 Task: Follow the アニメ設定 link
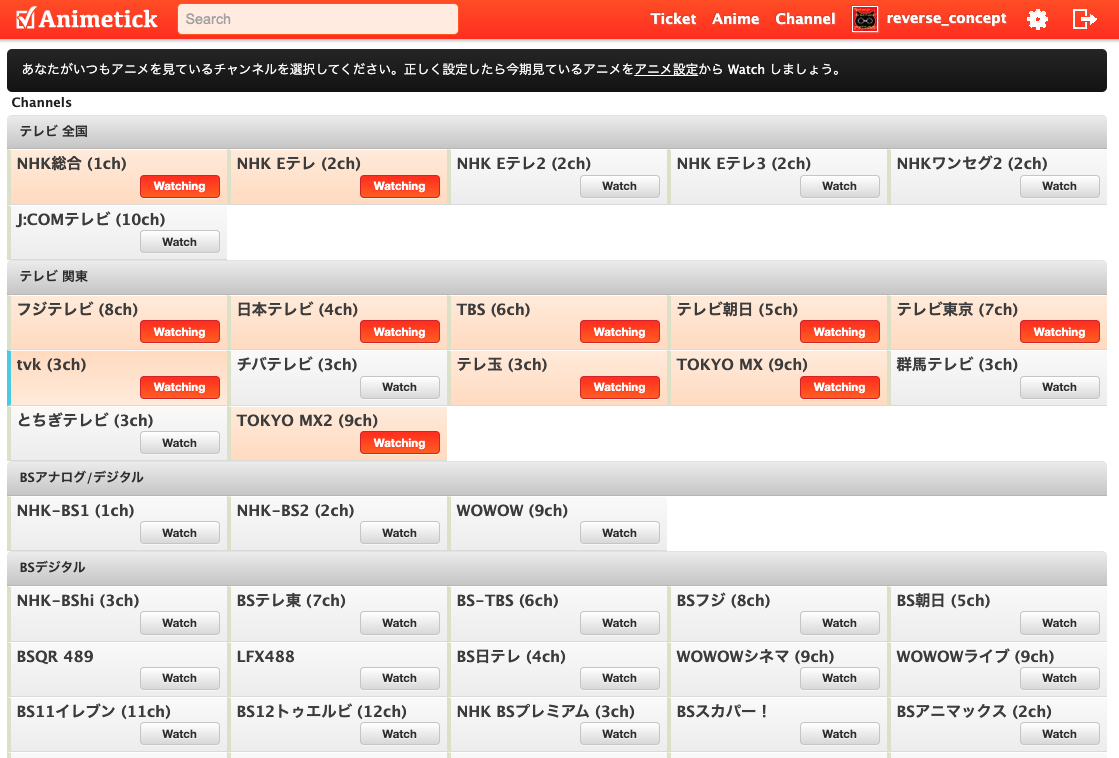(x=666, y=69)
